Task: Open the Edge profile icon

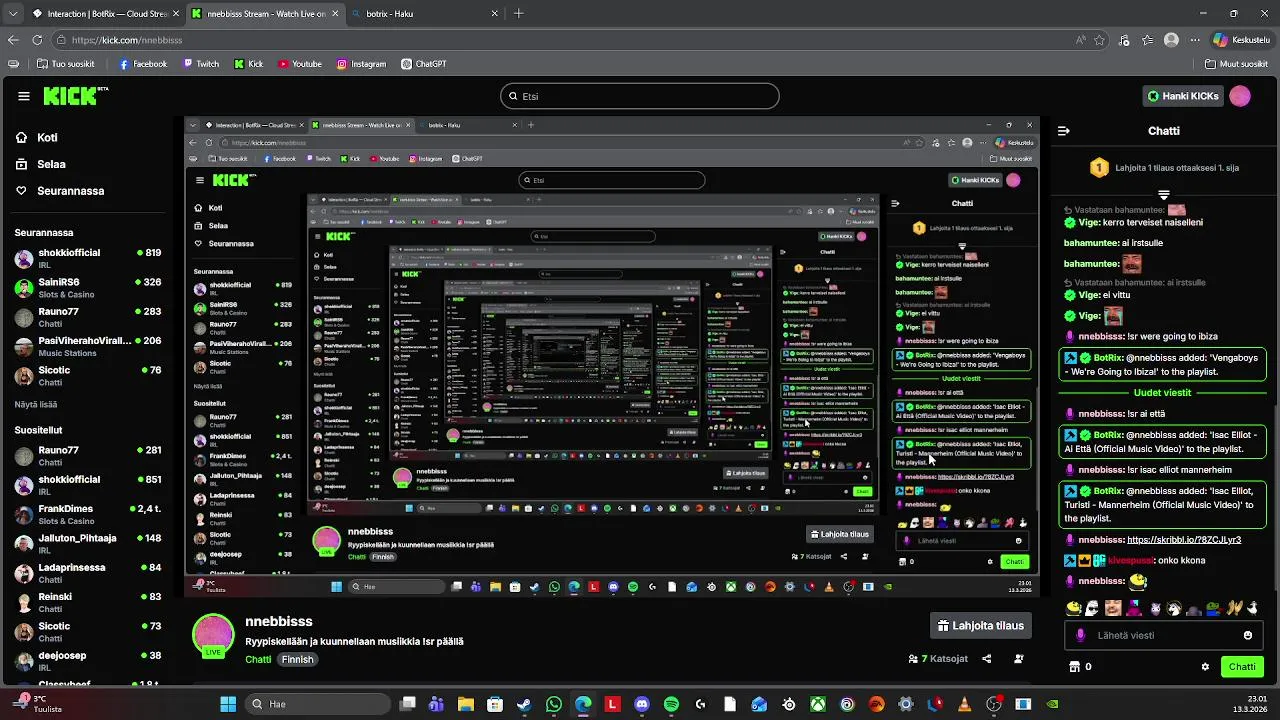Action: 1171,40
